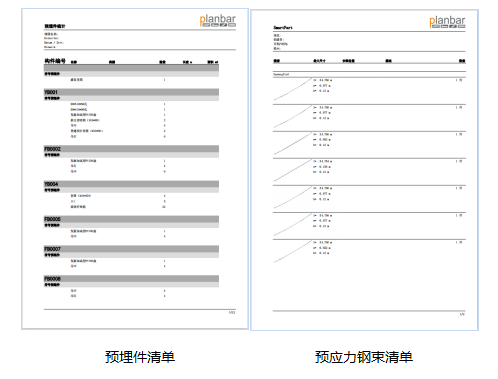The width and height of the screenshot is (498, 379).
Task: Select the FB0008 component heading row
Action: coord(131,279)
